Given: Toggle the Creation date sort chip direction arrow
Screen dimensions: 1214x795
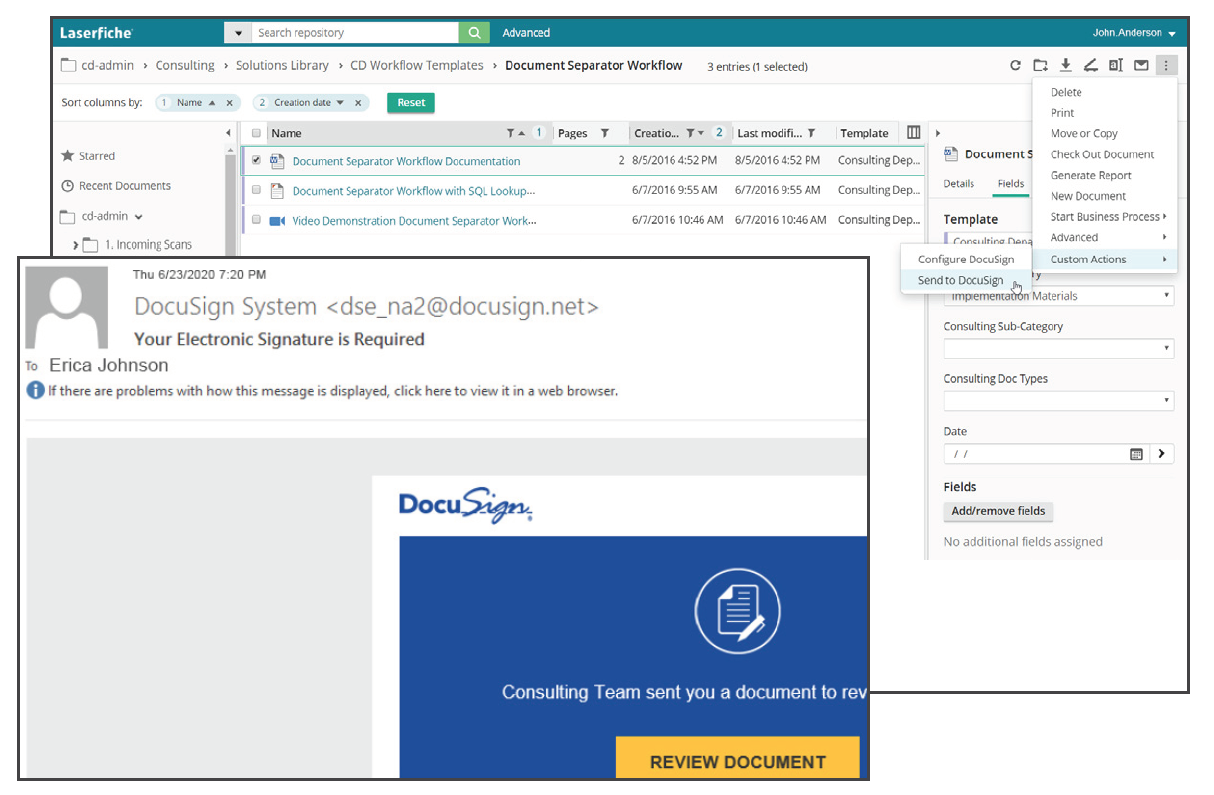Looking at the screenshot, I should tap(340, 103).
